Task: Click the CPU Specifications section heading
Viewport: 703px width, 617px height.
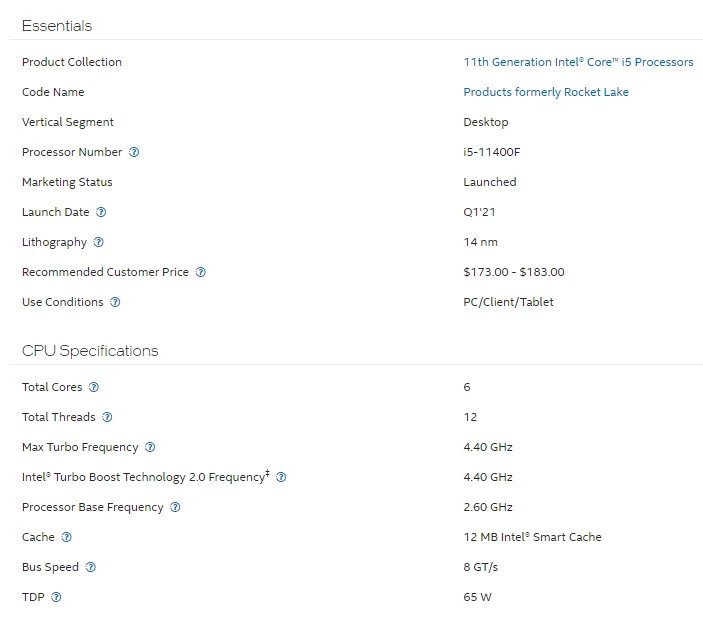Action: [x=90, y=351]
